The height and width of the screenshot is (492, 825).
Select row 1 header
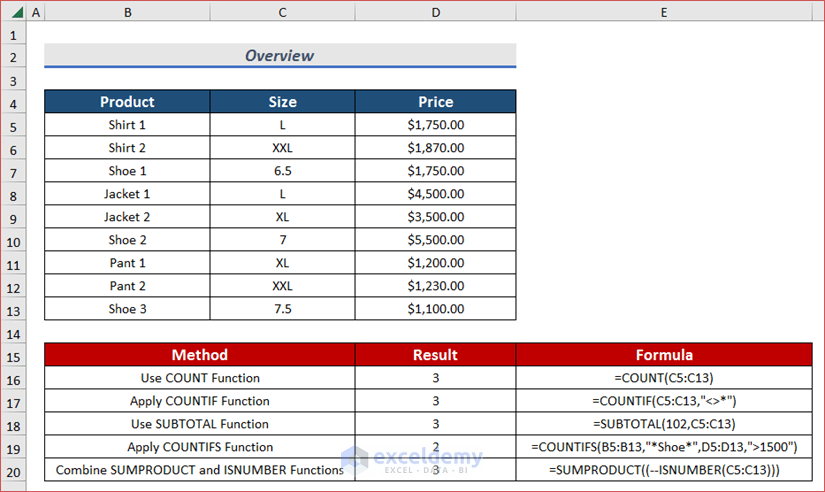click(13, 35)
